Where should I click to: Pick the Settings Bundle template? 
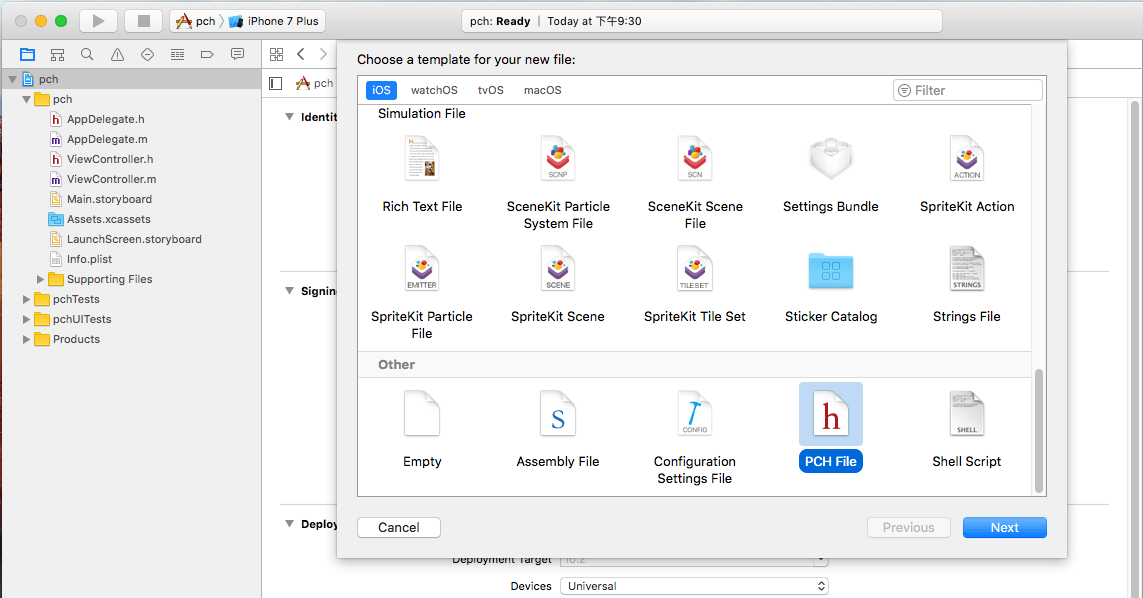[x=830, y=160]
